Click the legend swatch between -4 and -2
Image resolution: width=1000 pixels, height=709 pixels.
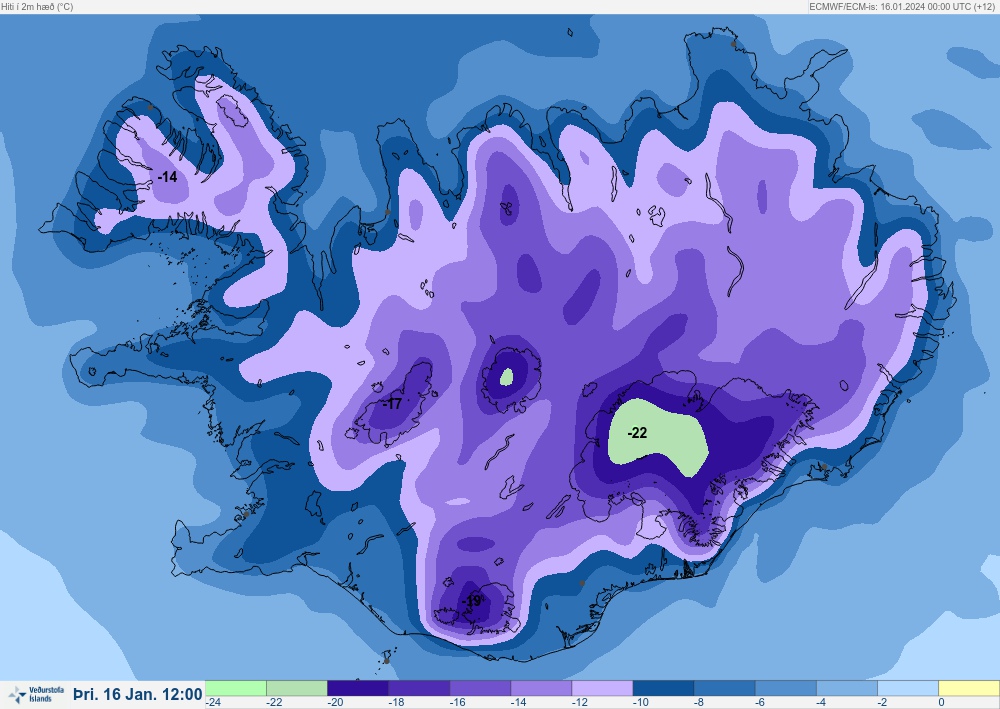847,688
